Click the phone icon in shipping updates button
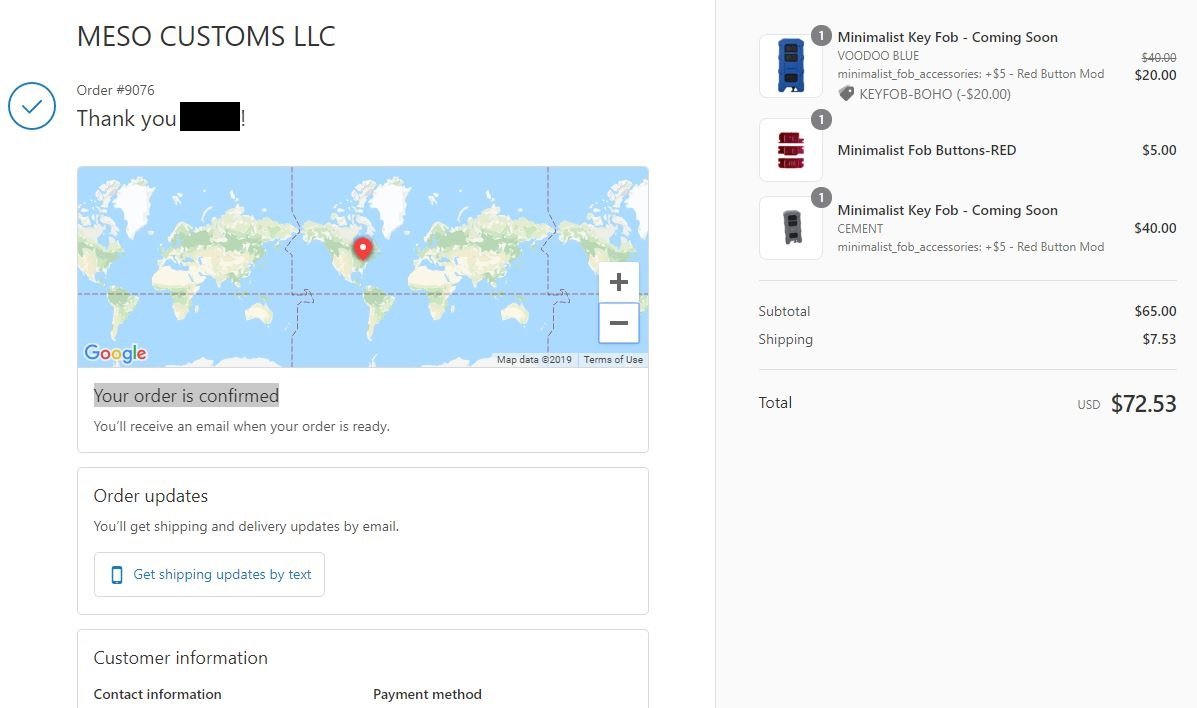The image size is (1197, 708). (117, 575)
